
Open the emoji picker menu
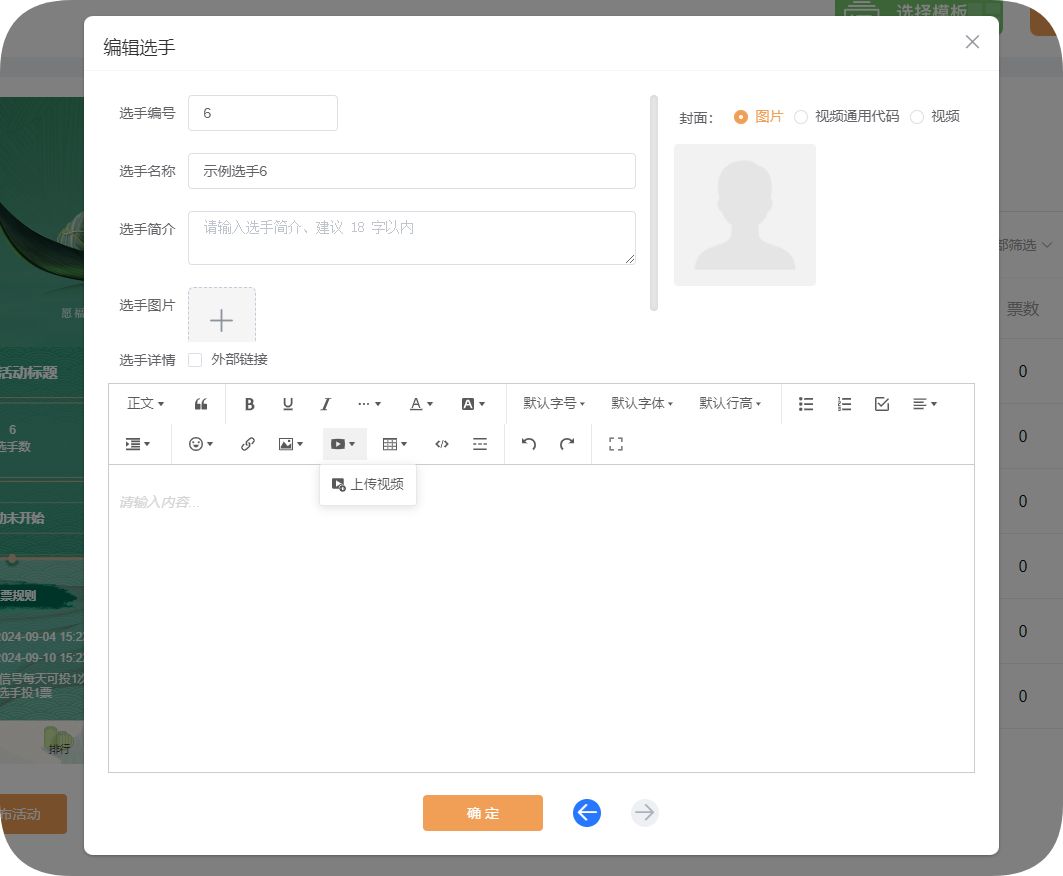tap(201, 444)
